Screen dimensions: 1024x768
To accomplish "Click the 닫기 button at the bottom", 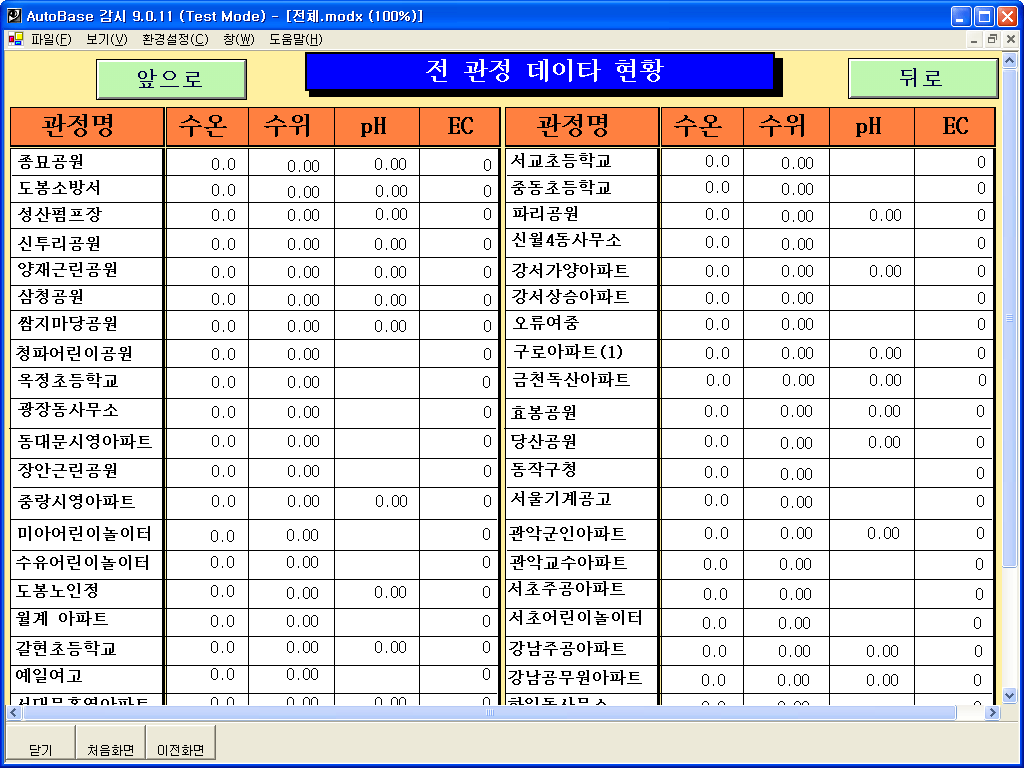I will click(x=41, y=750).
